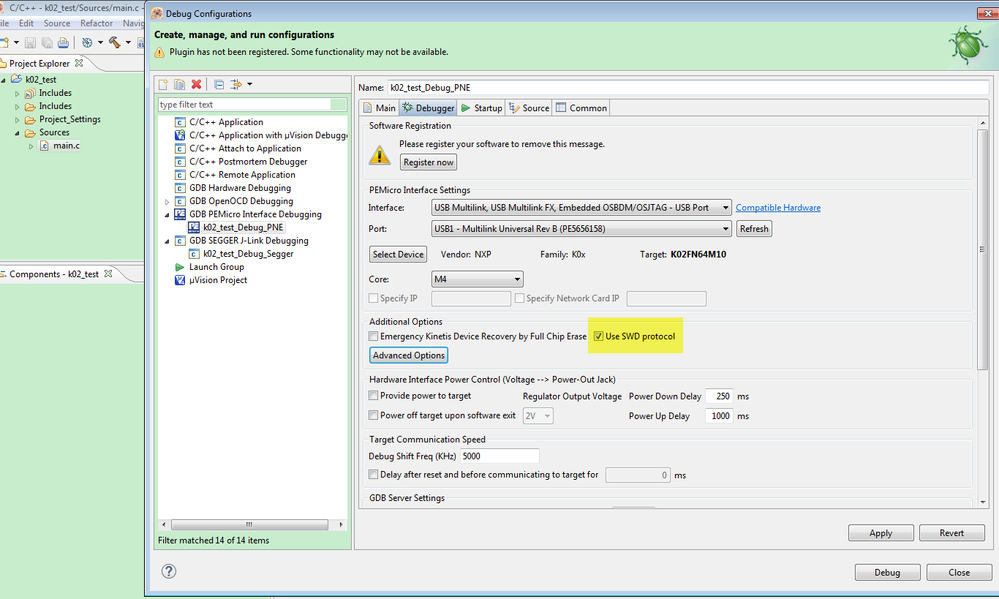Viewport: 999px width, 599px height.
Task: Select Launch Group item
Action: click(x=217, y=267)
